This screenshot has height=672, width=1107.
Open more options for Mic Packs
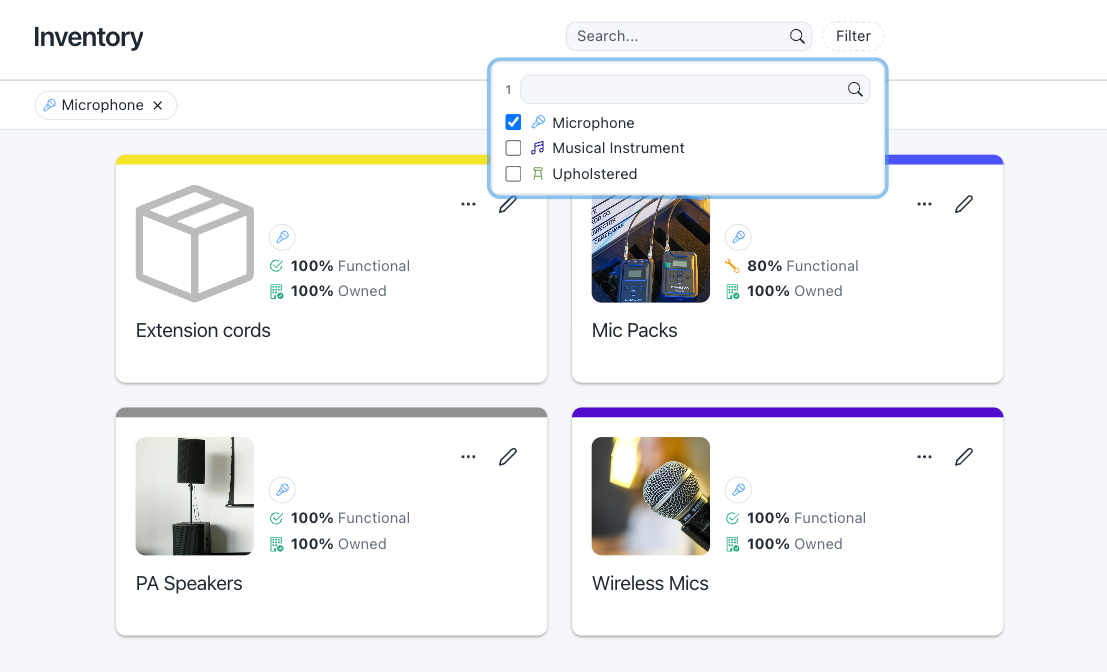(x=924, y=204)
